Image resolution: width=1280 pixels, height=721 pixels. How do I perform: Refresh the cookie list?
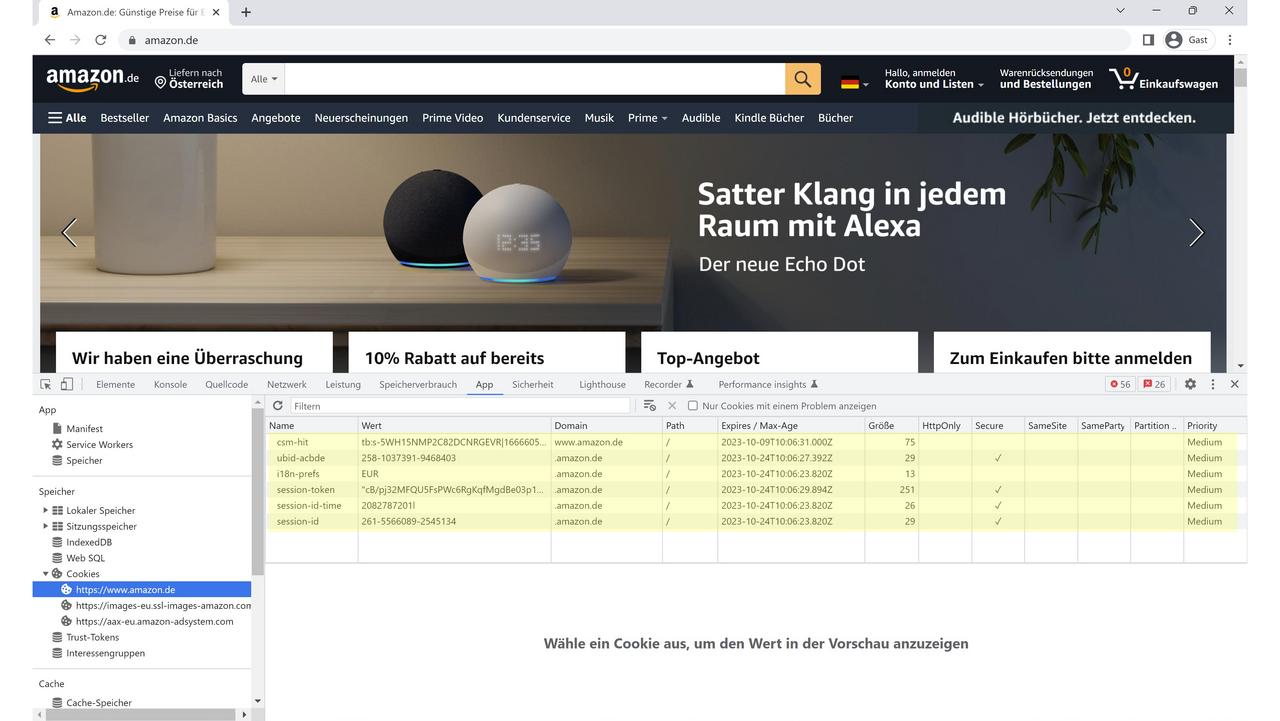pos(278,405)
